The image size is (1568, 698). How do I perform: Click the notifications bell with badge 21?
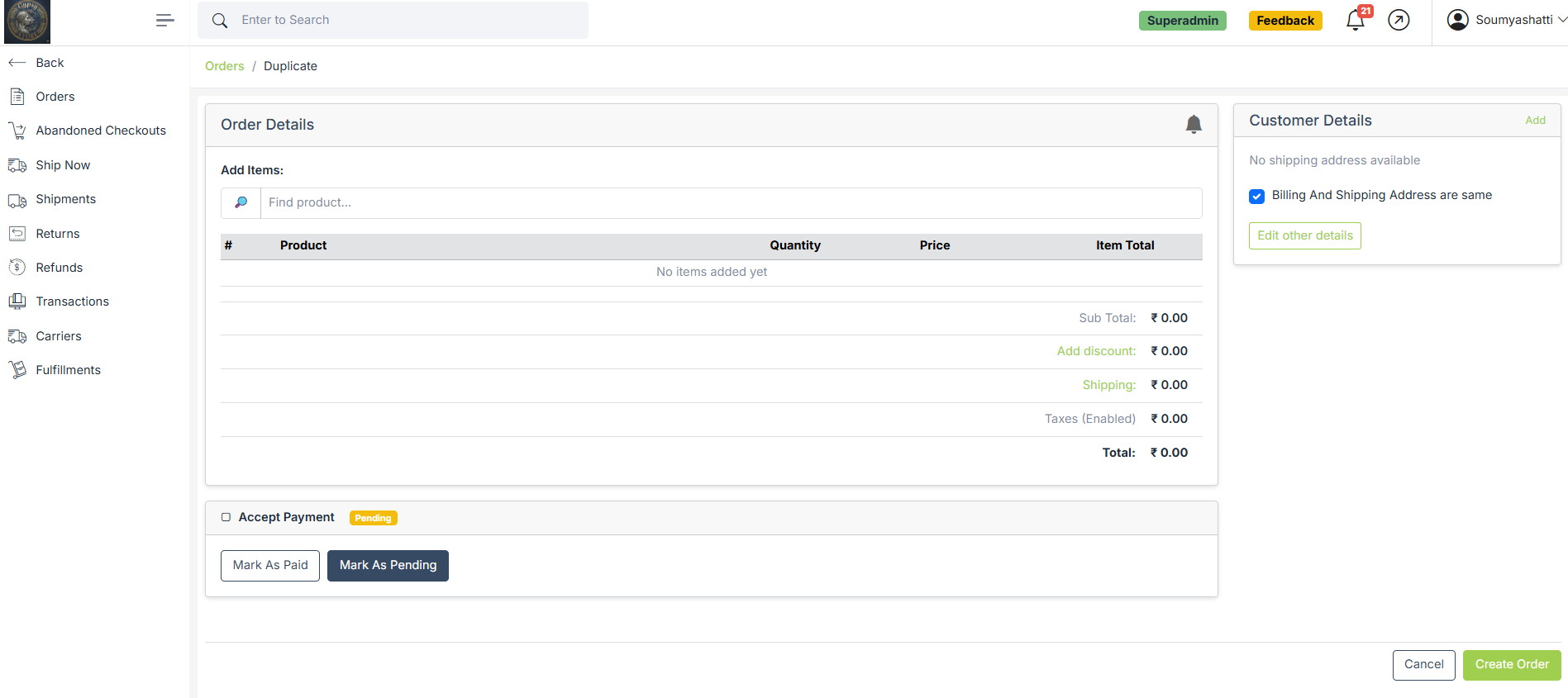(1356, 20)
